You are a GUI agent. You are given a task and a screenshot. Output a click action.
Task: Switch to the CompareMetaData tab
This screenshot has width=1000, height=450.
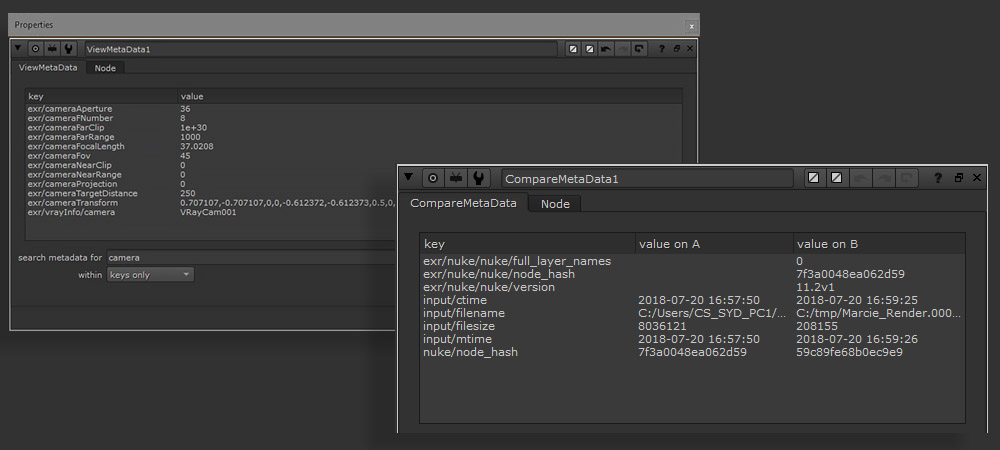(464, 203)
